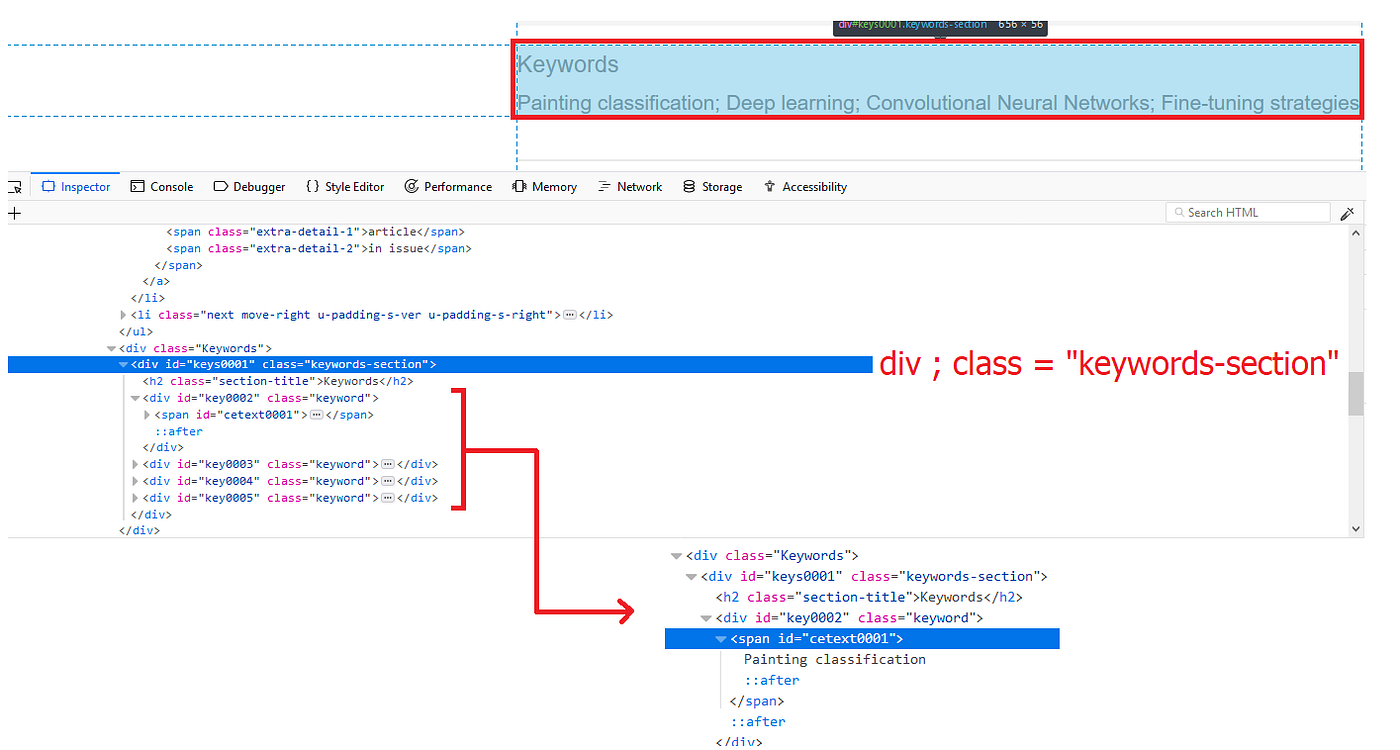Click ellipsis badge in li "next move-right" row
This screenshot has height=750, width=1400.
[570, 315]
